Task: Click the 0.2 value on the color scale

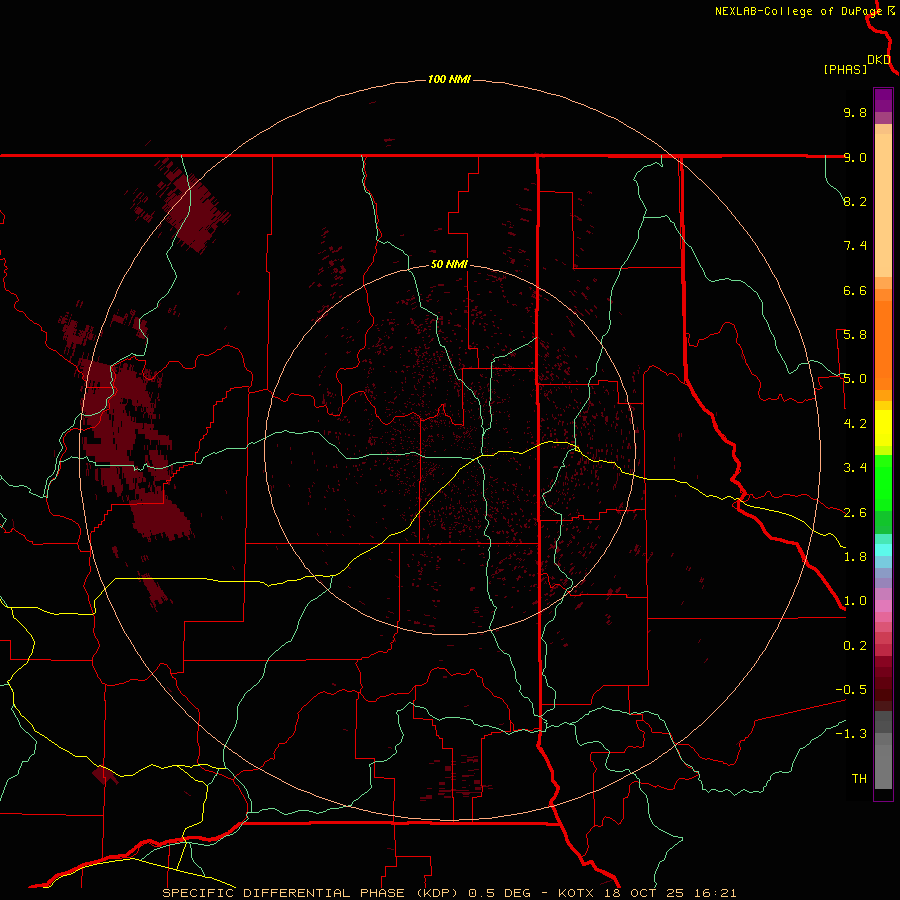Action: pos(855,646)
